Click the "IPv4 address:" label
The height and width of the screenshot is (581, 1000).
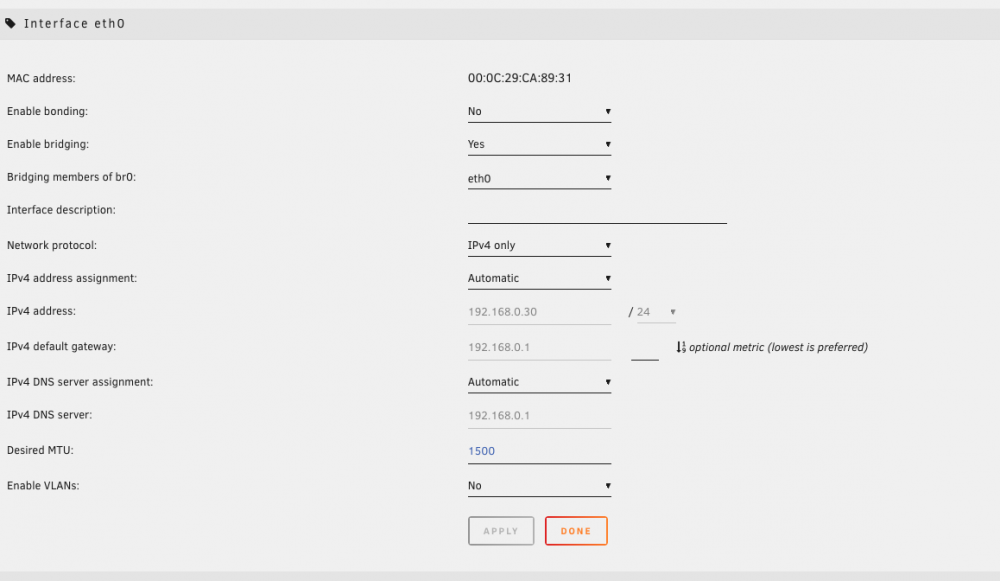pyautogui.click(x=41, y=311)
